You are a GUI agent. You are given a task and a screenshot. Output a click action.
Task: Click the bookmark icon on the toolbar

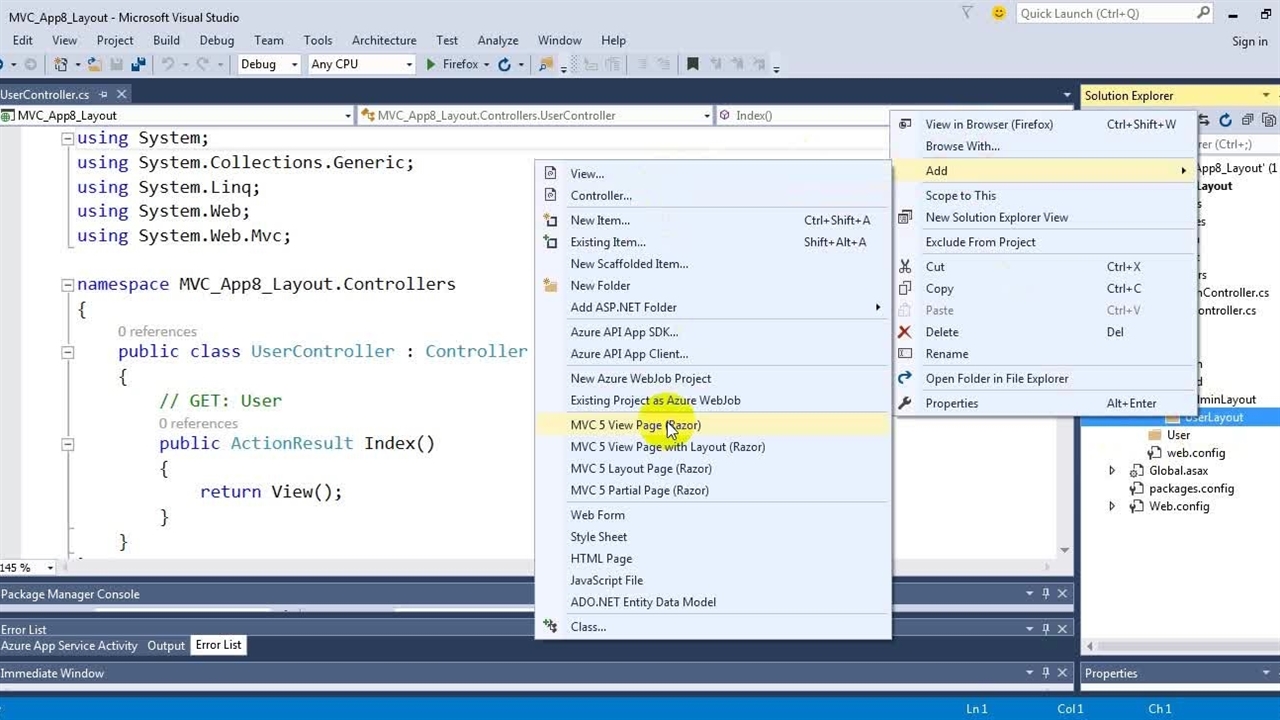[692, 63]
